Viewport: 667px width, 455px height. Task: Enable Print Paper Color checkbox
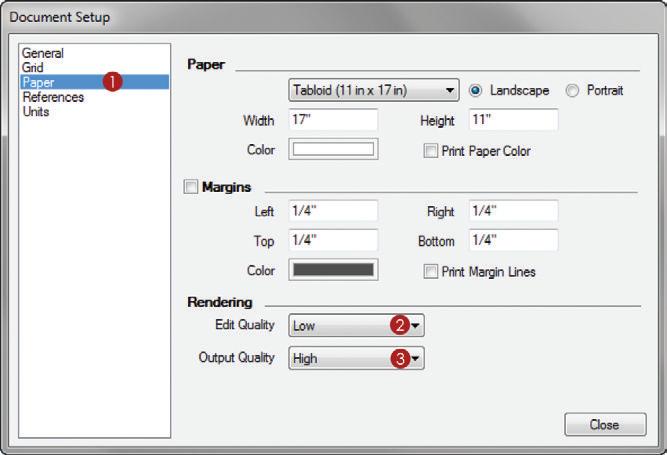point(430,151)
